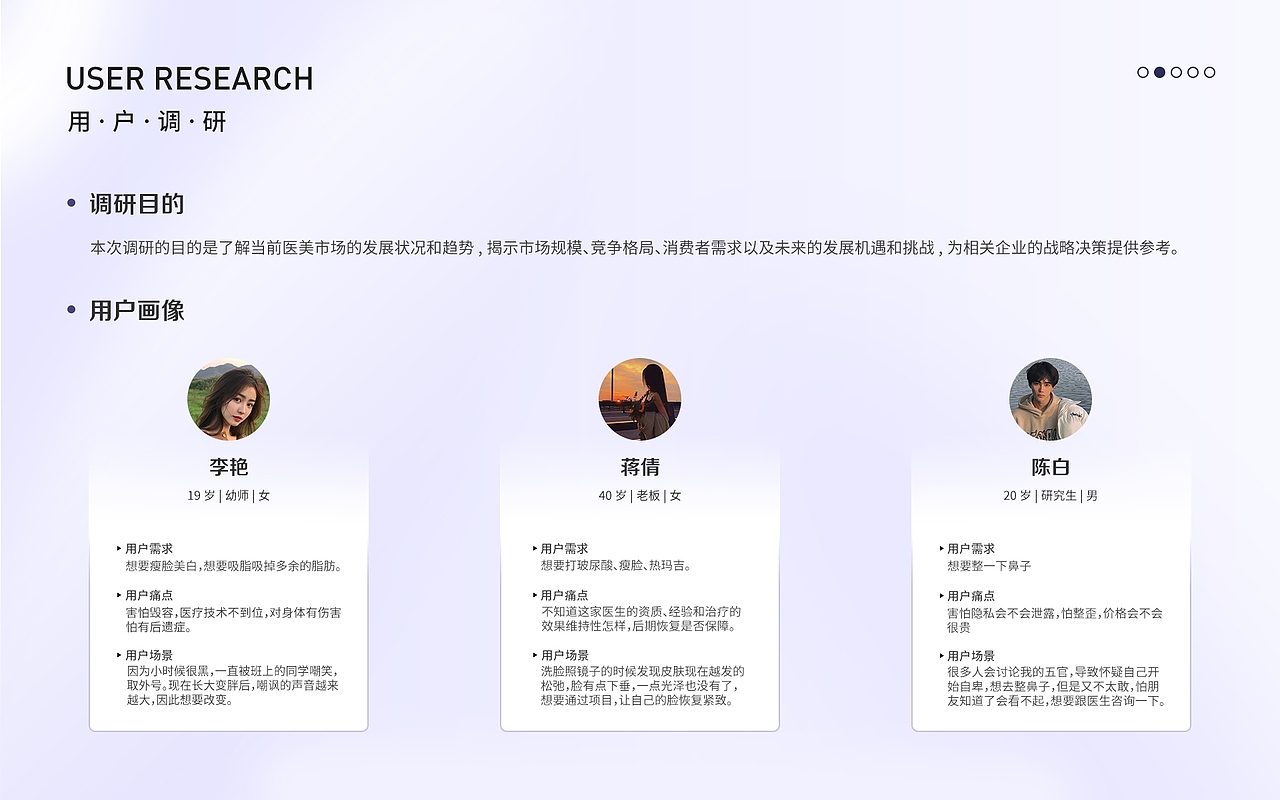The width and height of the screenshot is (1280, 800).
Task: Click the 19 岁 | 幼师 | 女 line
Action: point(229,495)
